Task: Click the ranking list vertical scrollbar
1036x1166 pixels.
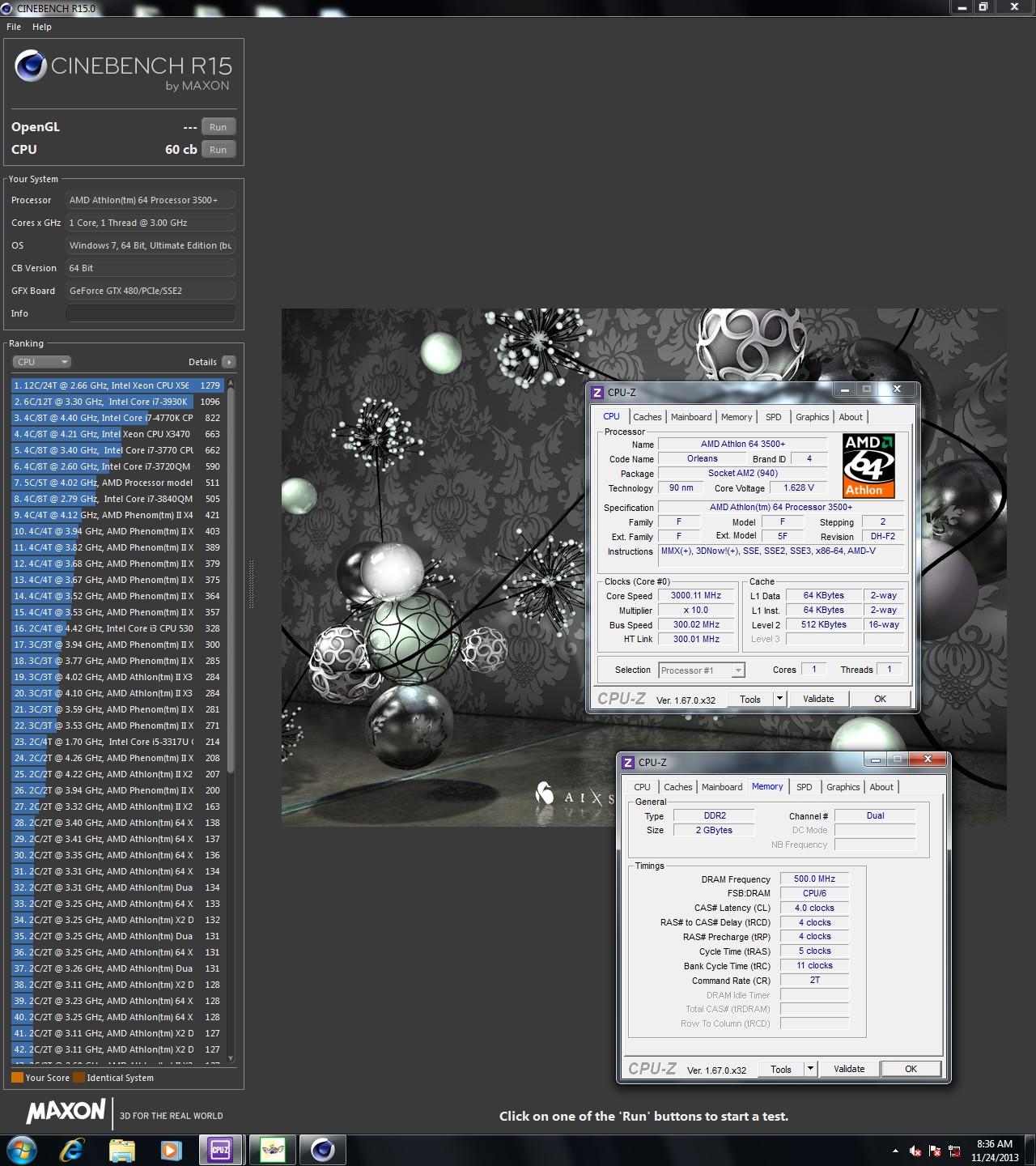Action: 231,580
